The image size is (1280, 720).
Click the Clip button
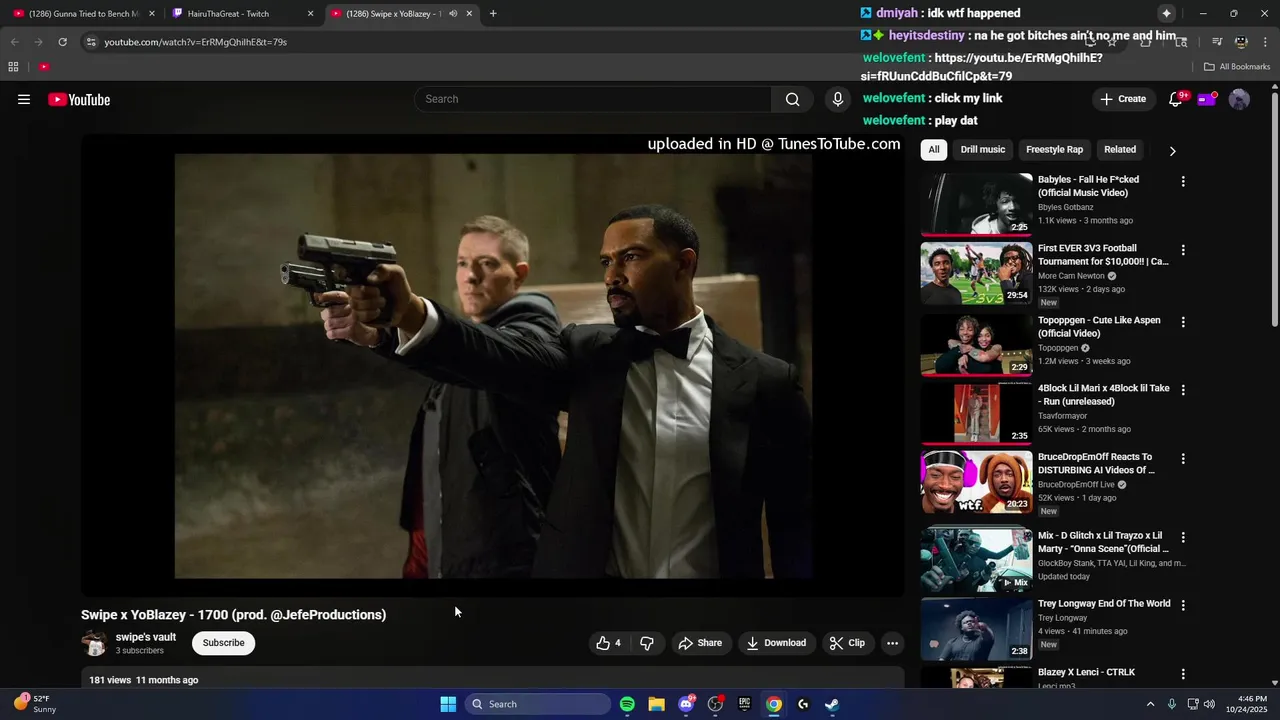tap(847, 643)
